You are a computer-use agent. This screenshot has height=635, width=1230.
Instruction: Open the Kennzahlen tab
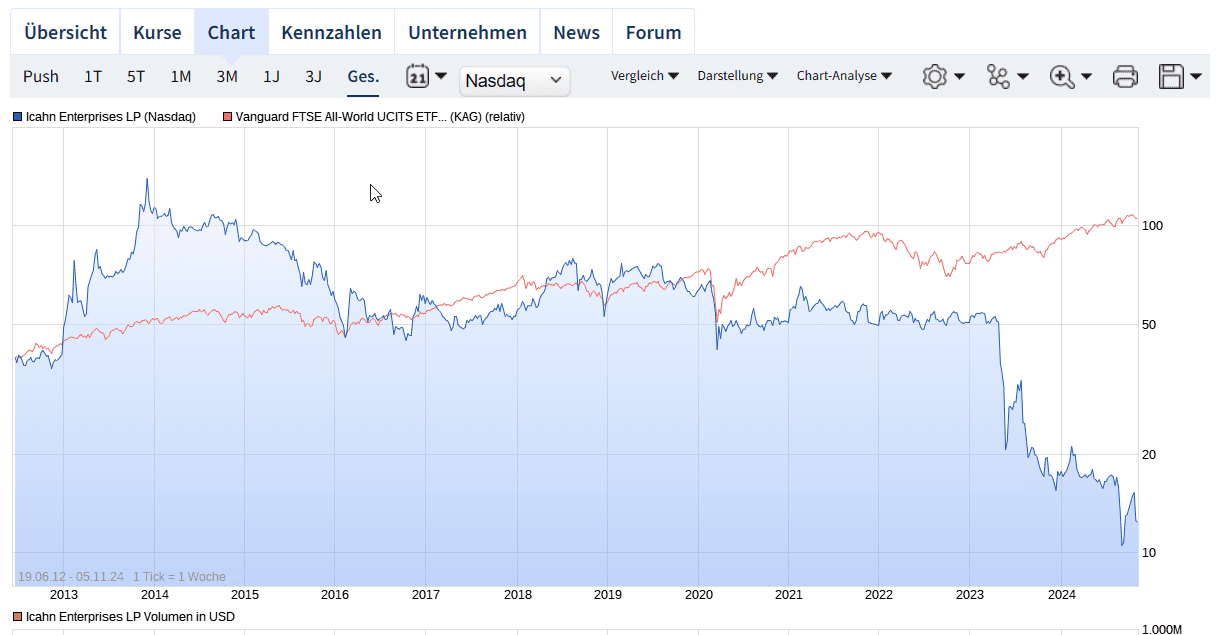pyautogui.click(x=331, y=32)
